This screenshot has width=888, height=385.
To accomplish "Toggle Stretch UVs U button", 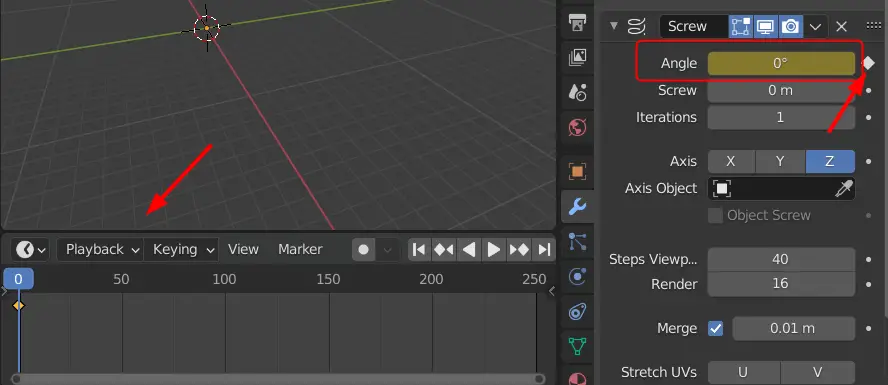I will (x=744, y=373).
